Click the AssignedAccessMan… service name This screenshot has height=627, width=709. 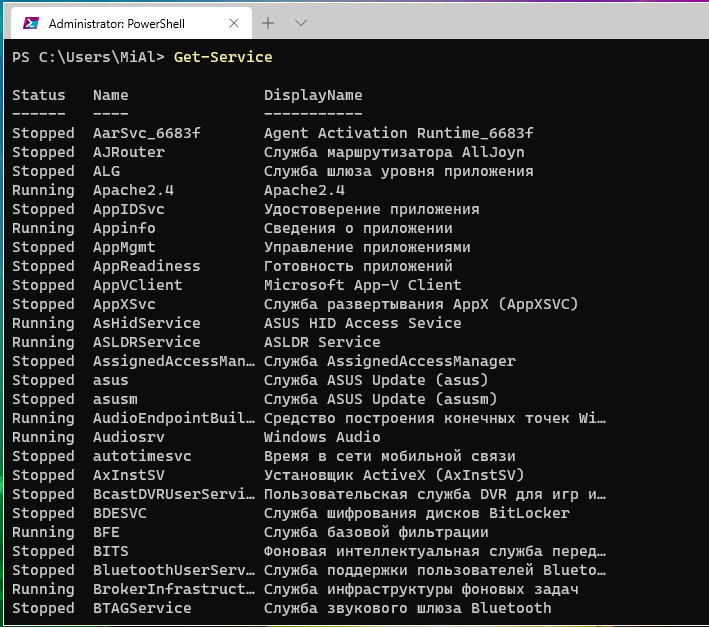[x=174, y=361]
